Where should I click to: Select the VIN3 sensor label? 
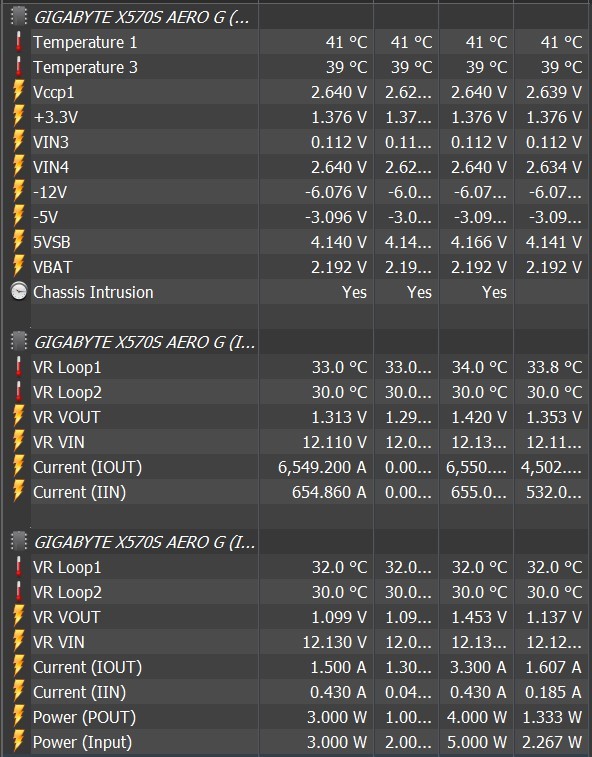tap(51, 142)
